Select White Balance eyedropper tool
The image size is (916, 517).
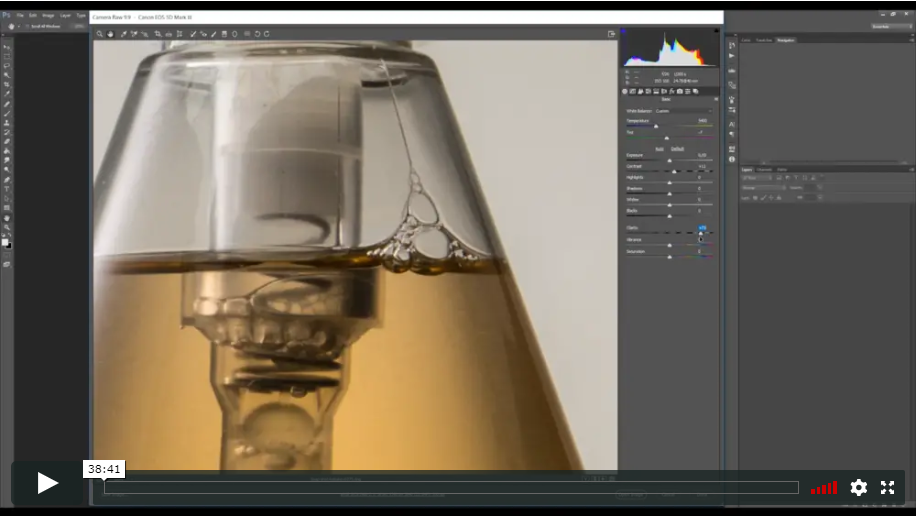pyautogui.click(x=124, y=34)
